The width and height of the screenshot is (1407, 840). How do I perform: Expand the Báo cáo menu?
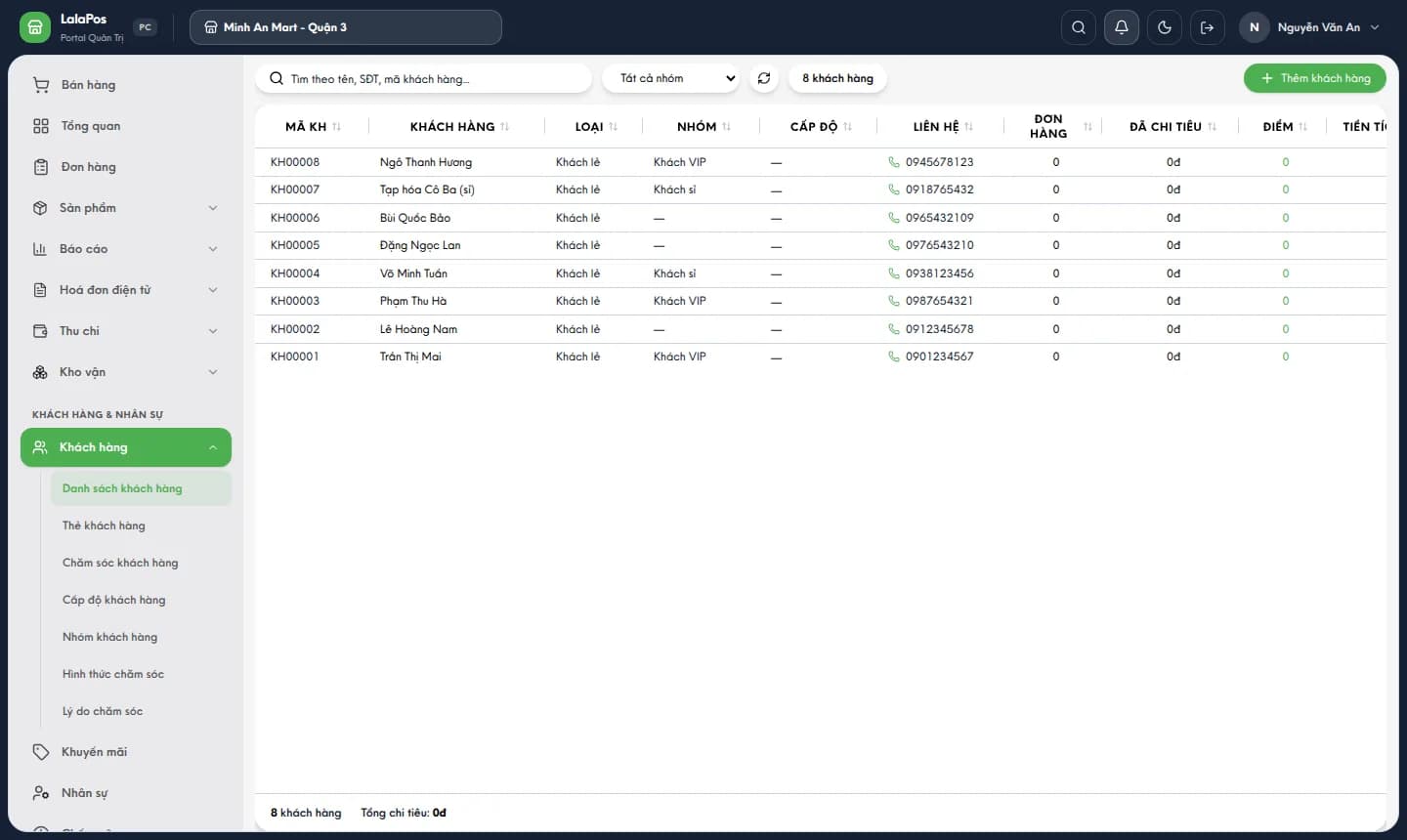[x=126, y=249]
